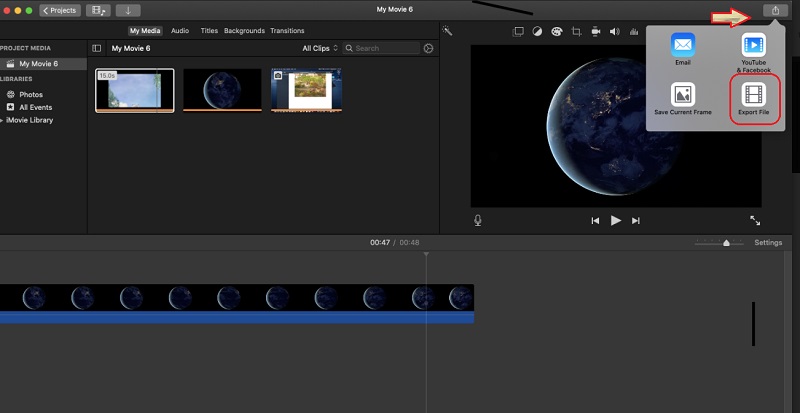The height and width of the screenshot is (413, 800).
Task: Play the movie in viewer
Action: [x=616, y=221]
